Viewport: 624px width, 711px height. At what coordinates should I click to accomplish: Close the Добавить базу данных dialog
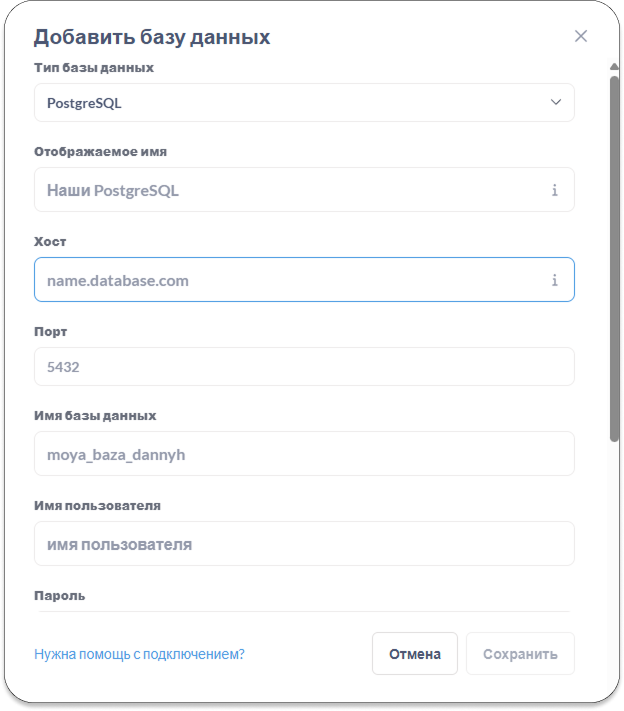point(581,36)
